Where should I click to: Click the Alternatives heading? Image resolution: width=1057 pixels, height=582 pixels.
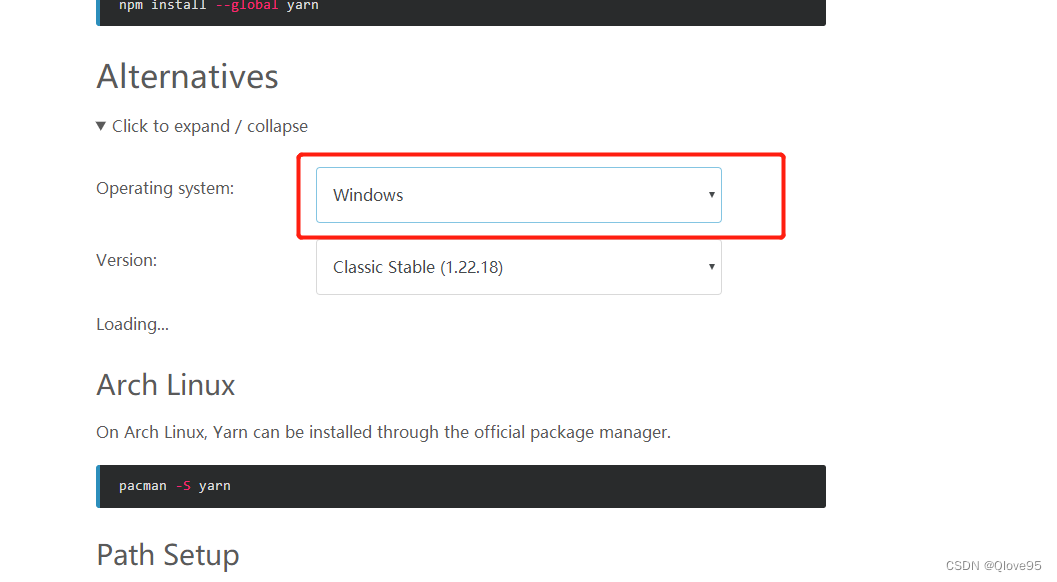(x=187, y=76)
